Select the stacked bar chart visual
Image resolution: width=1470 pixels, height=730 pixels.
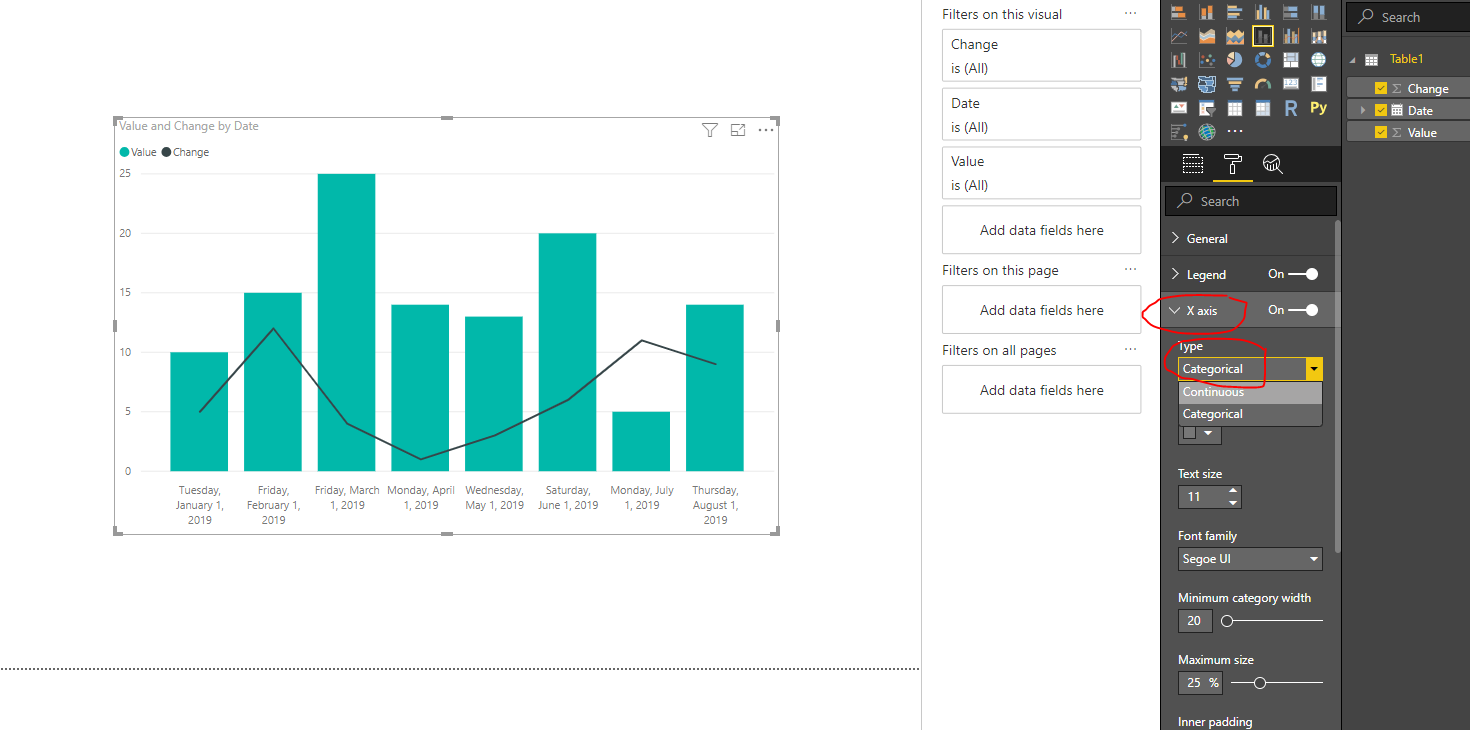click(1178, 12)
